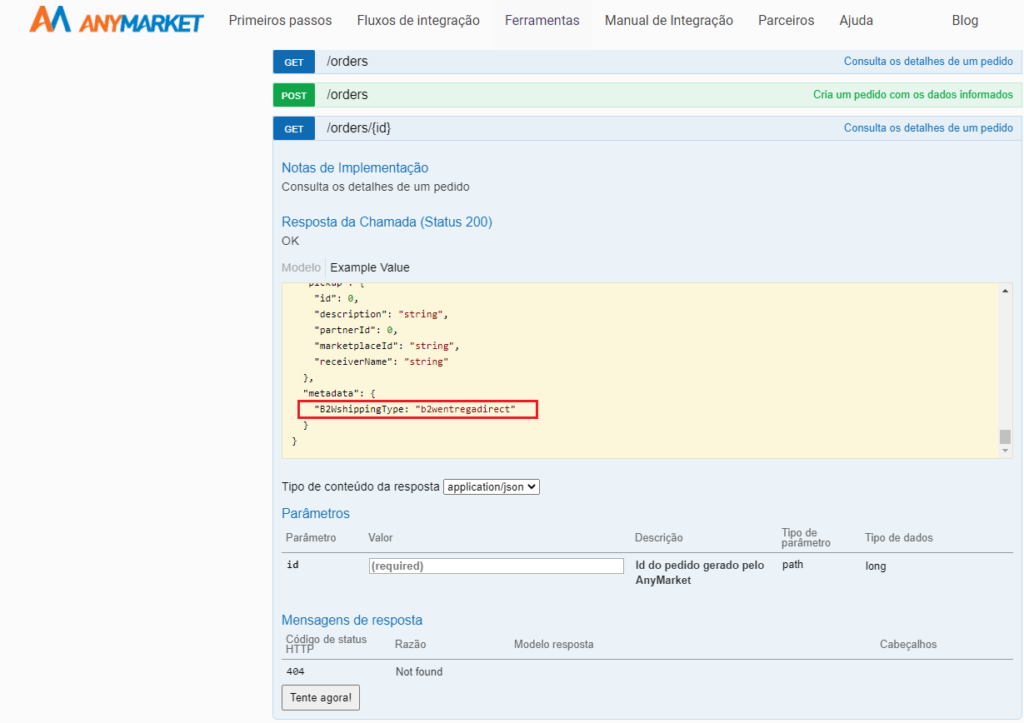The image size is (1024, 723).
Task: Click the id parameter input field
Action: tap(496, 566)
